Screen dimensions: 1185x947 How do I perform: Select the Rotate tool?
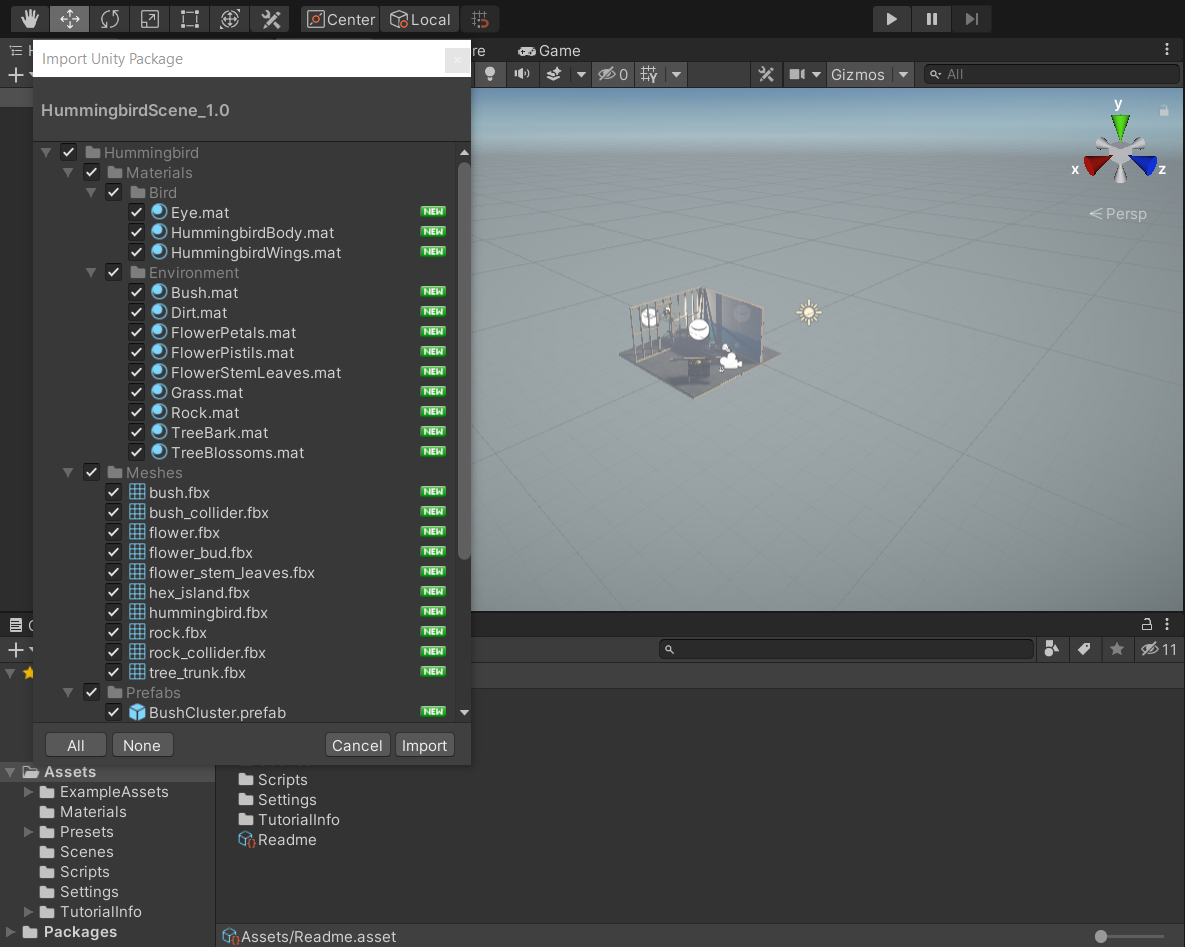(x=110, y=19)
